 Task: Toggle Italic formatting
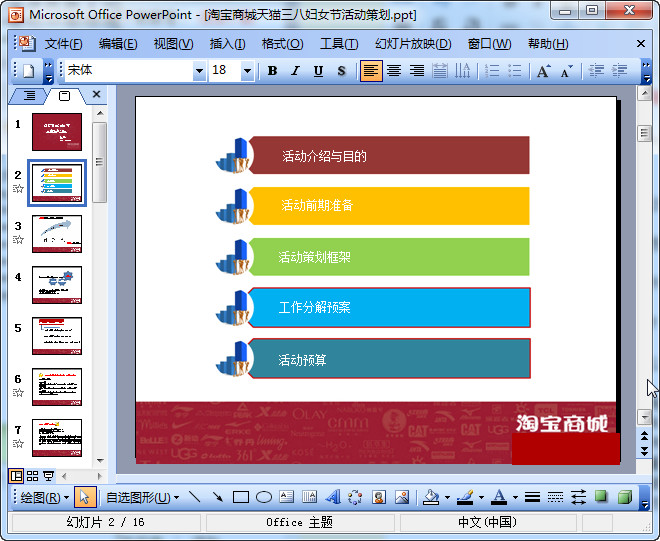point(295,71)
